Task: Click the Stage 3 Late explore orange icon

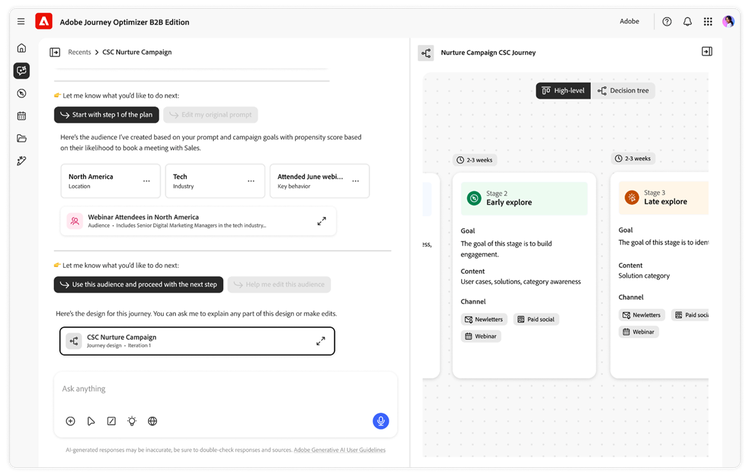Action: pyautogui.click(x=632, y=197)
